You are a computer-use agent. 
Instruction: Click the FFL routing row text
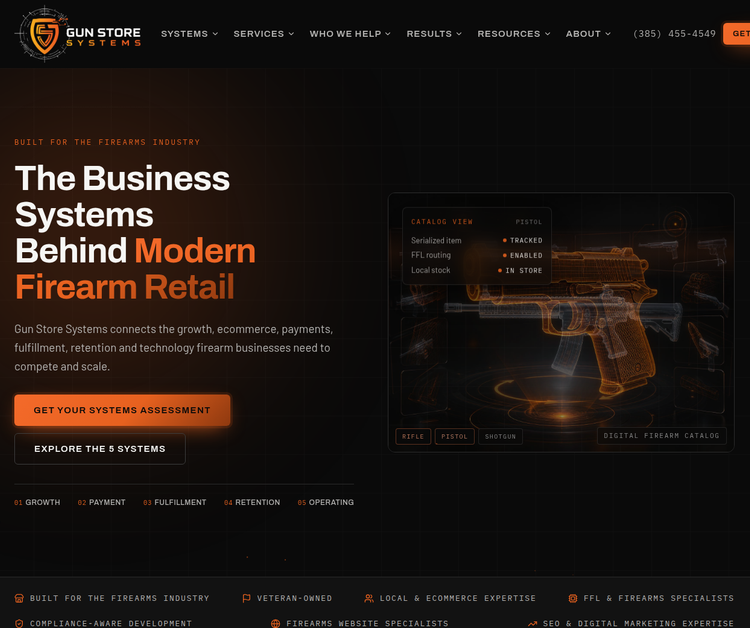(431, 255)
